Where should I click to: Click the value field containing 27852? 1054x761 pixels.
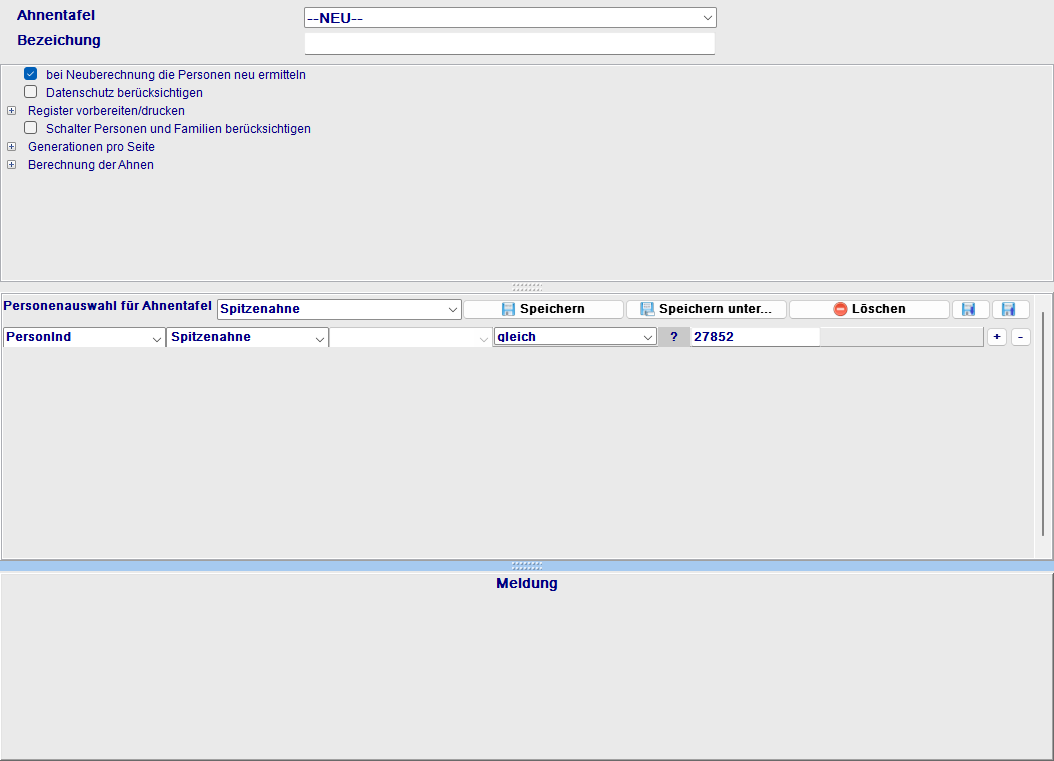pyautogui.click(x=754, y=337)
